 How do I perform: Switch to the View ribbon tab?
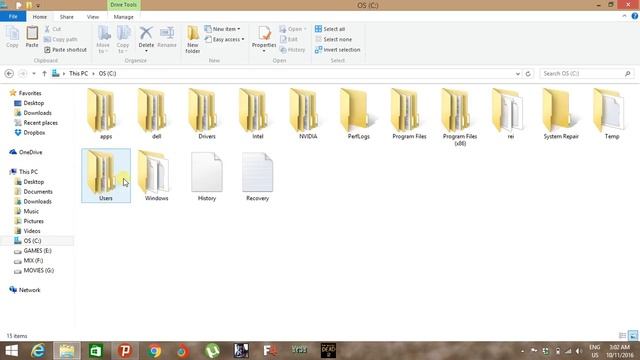[93, 17]
